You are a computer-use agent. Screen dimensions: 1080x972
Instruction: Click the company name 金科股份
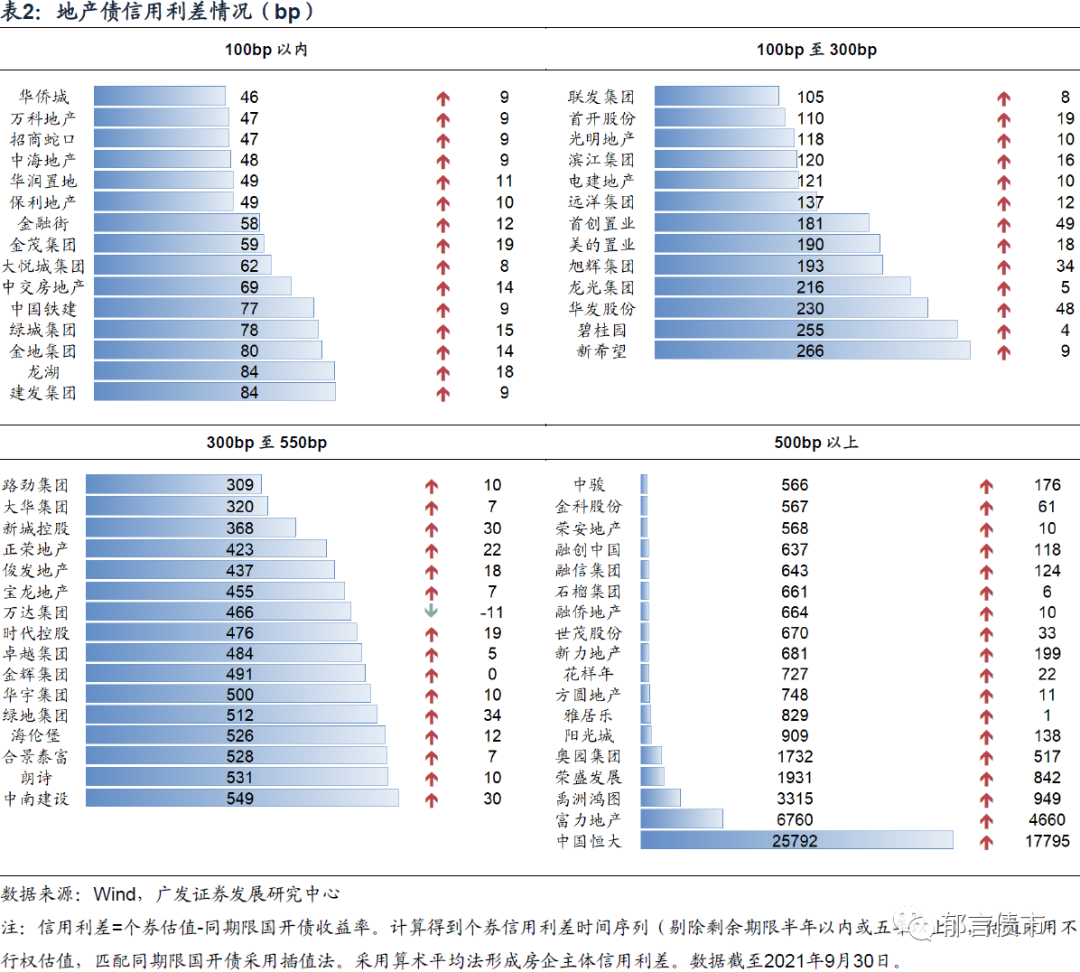[x=589, y=507]
